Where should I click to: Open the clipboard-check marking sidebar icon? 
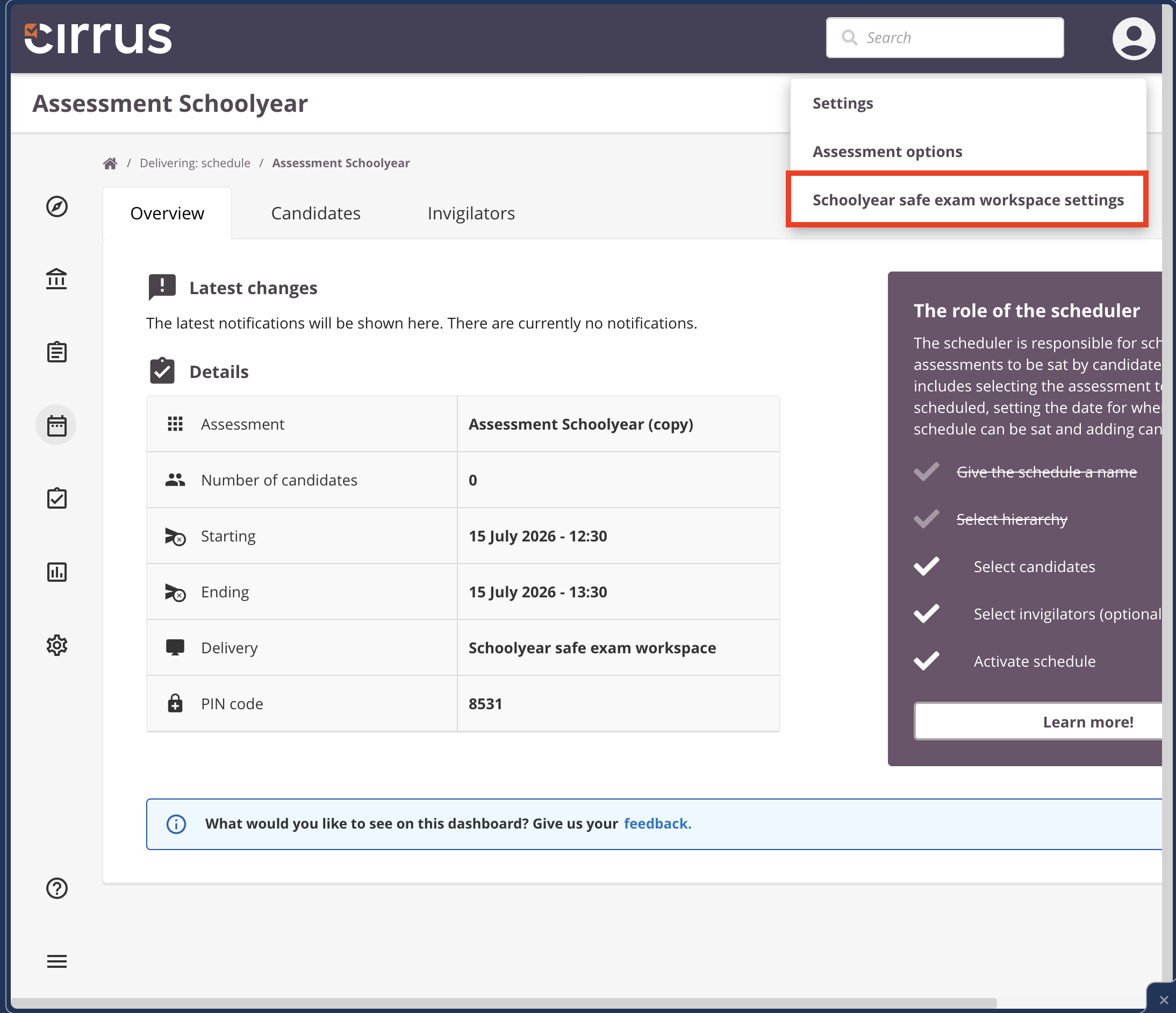57,498
